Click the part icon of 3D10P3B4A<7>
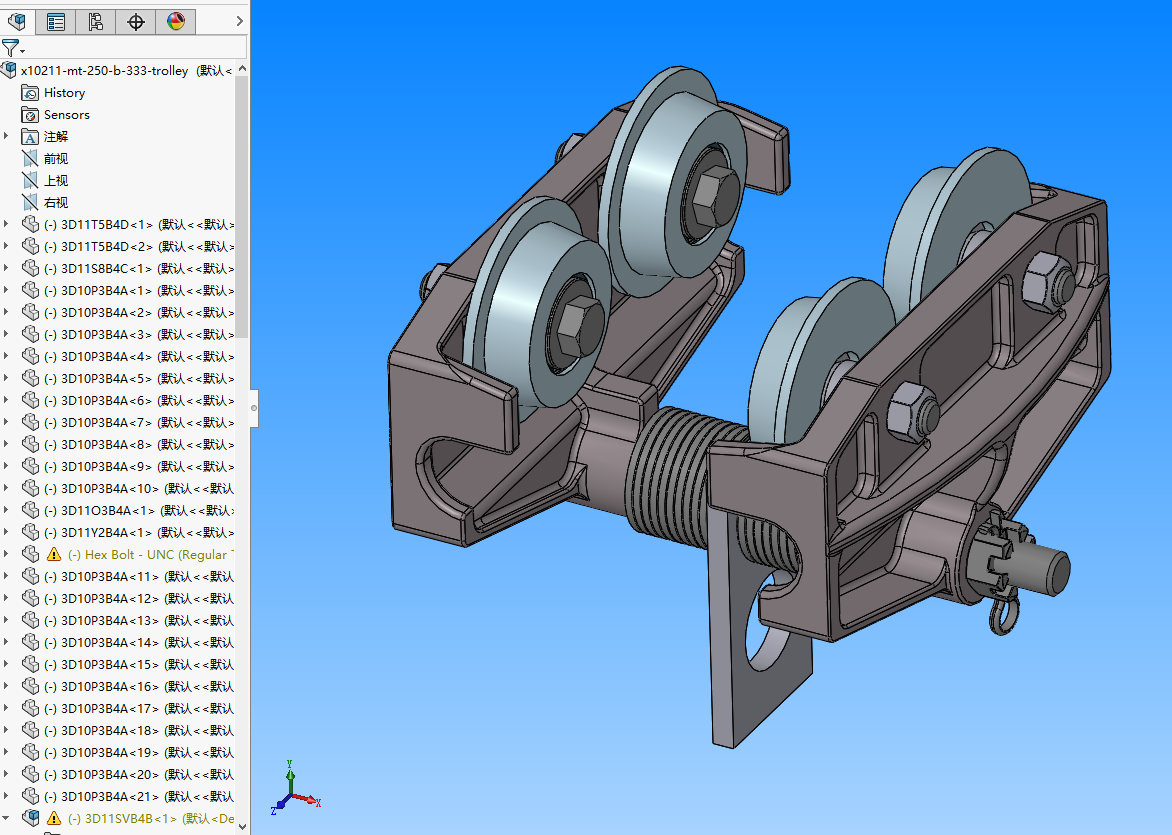Screen dimensions: 1172x835 [x=30, y=422]
